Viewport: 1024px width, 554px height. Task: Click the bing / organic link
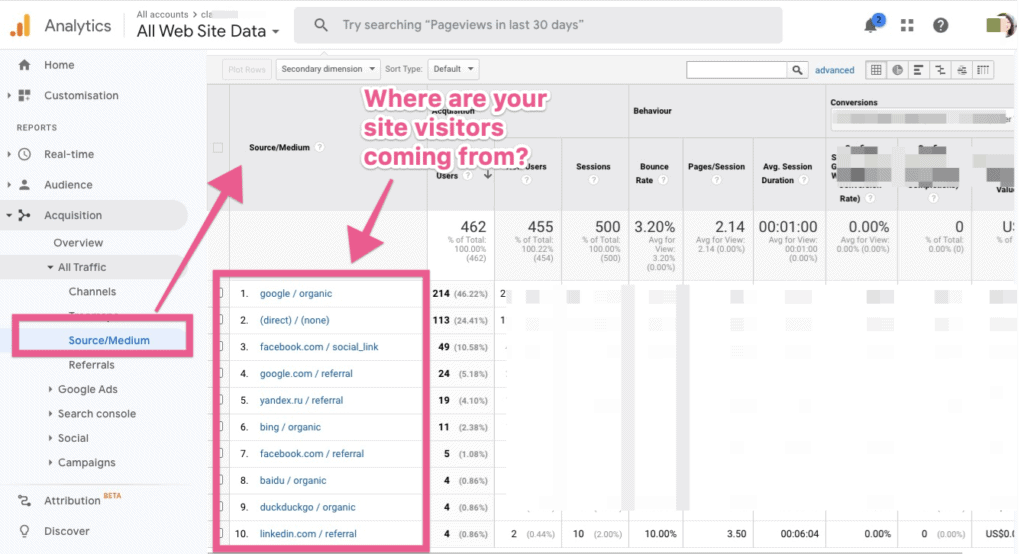[x=290, y=427]
